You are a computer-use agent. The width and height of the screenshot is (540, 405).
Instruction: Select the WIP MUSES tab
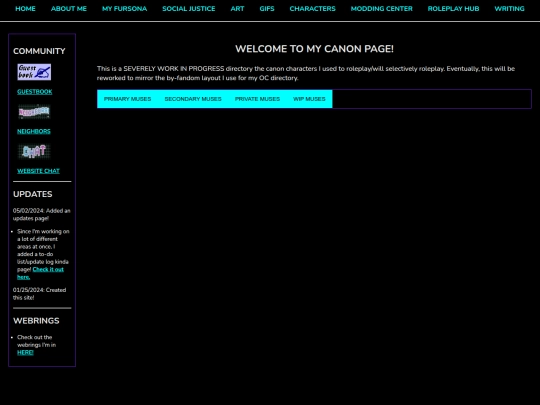(309, 99)
